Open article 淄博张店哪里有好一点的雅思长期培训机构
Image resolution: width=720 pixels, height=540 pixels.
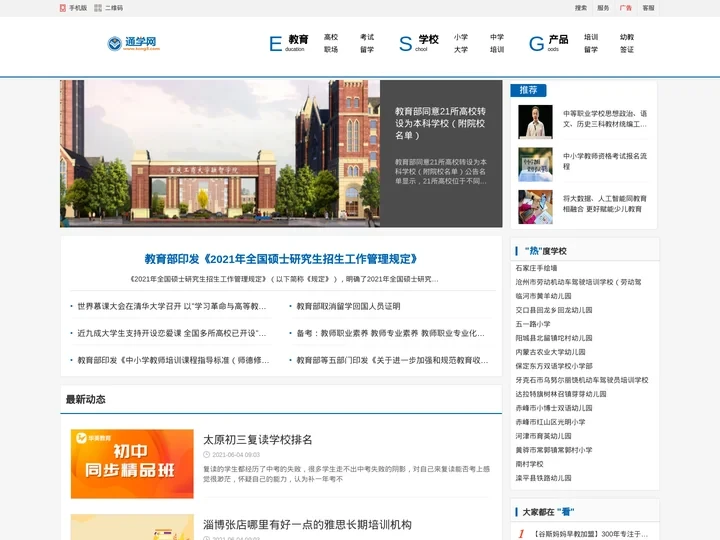pyautogui.click(x=307, y=524)
